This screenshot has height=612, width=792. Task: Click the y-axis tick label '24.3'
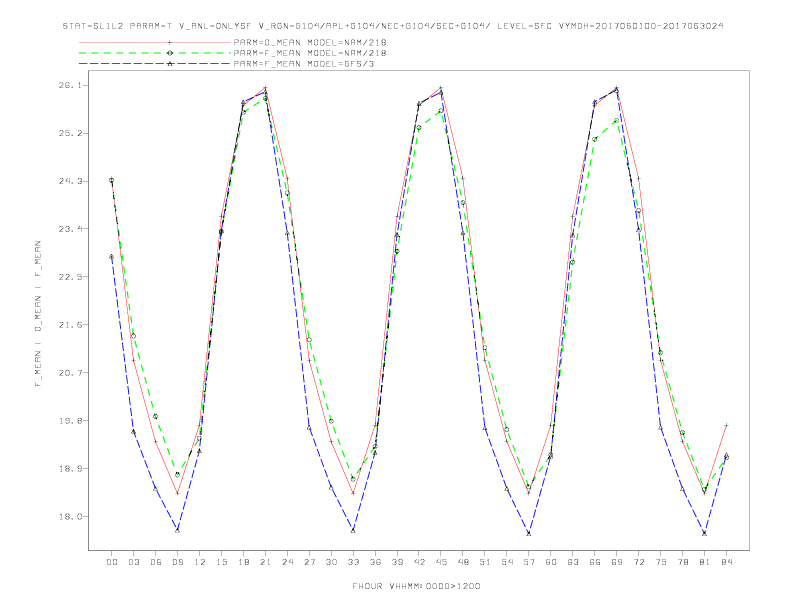pos(69,181)
